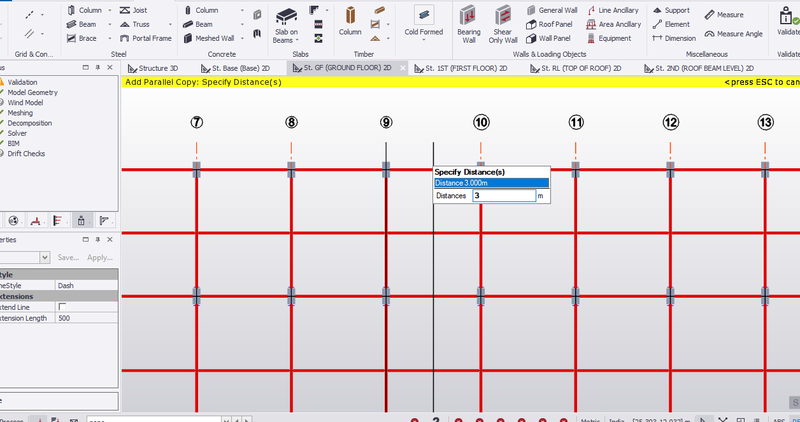Select the Area Ancillary tool

click(x=614, y=24)
